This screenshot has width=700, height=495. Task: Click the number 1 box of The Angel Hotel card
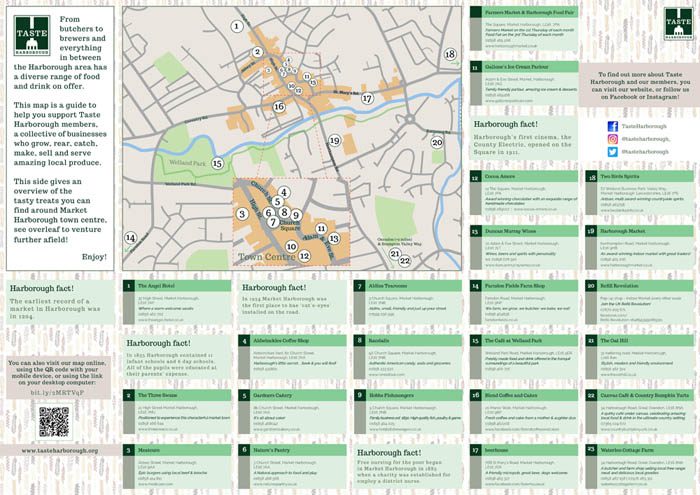[129, 286]
